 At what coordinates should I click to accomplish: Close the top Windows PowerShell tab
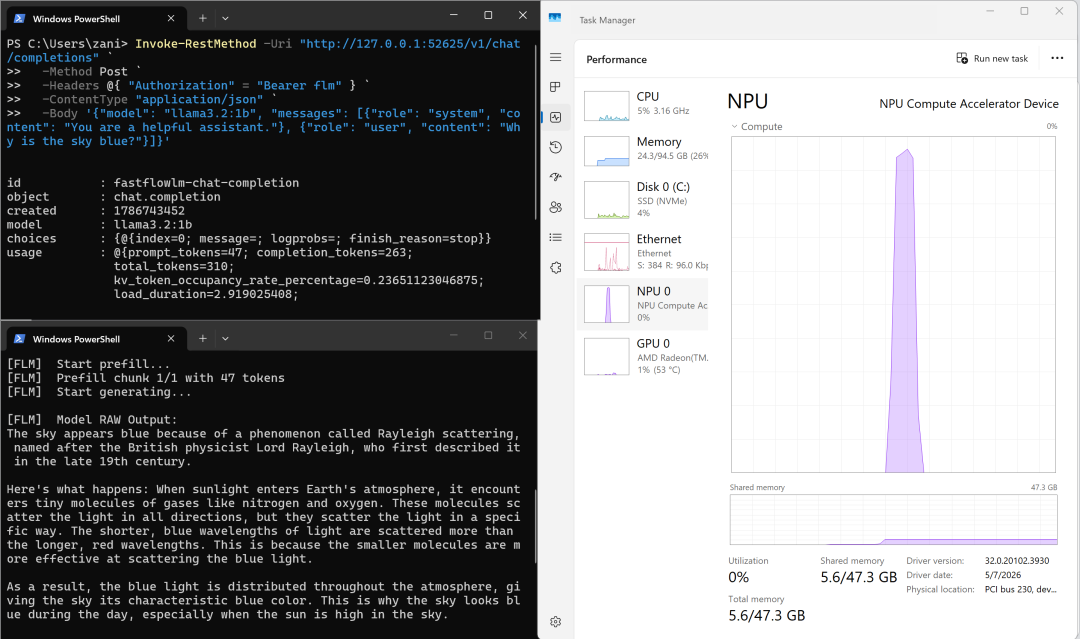point(171,19)
